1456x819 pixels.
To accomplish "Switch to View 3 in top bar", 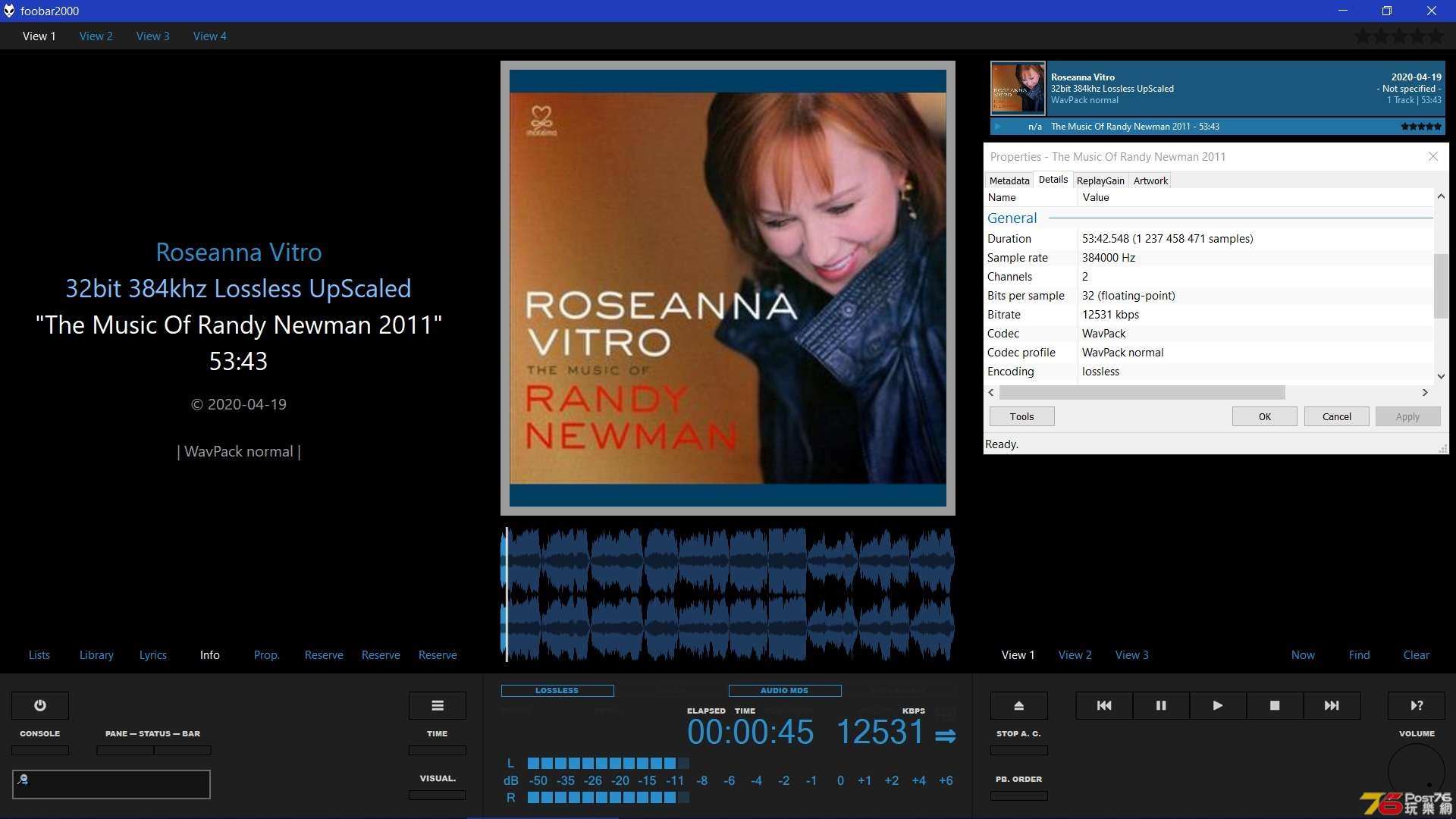I will (x=153, y=36).
